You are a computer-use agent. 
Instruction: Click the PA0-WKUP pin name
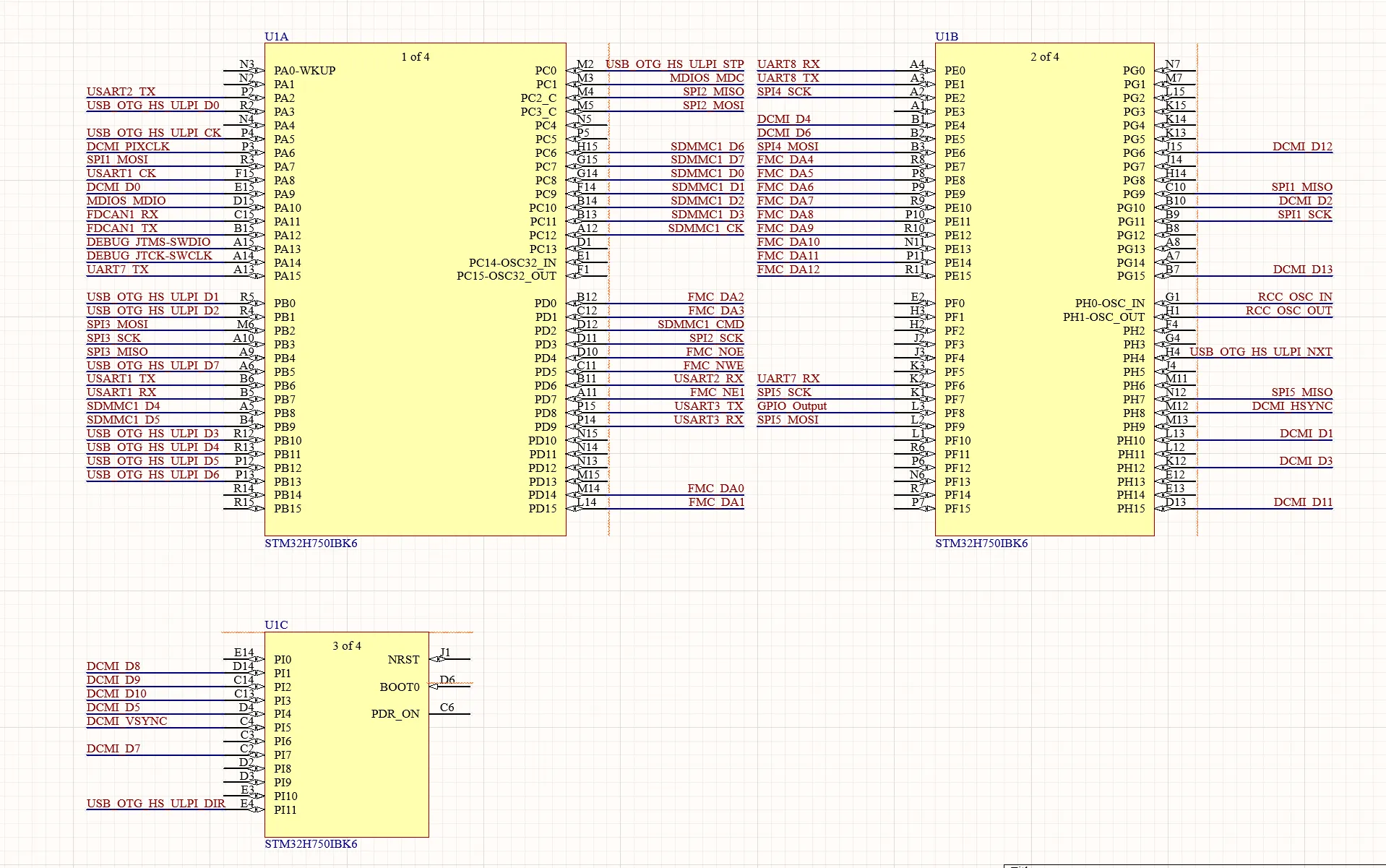[x=304, y=71]
